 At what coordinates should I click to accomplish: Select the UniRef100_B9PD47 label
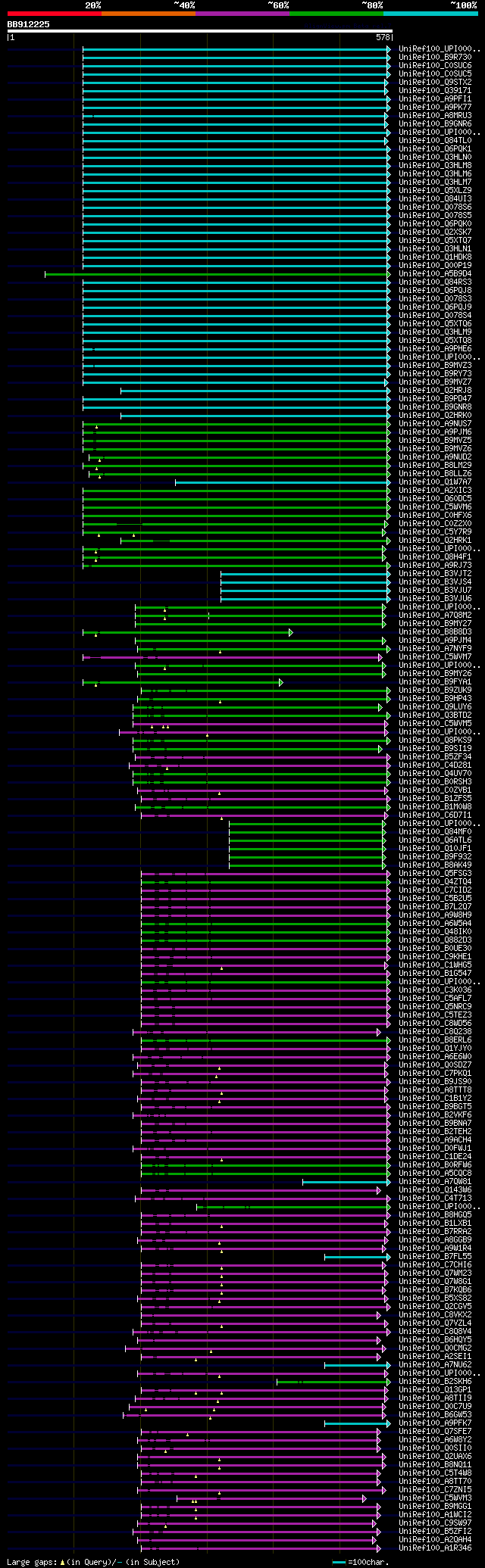click(x=435, y=398)
